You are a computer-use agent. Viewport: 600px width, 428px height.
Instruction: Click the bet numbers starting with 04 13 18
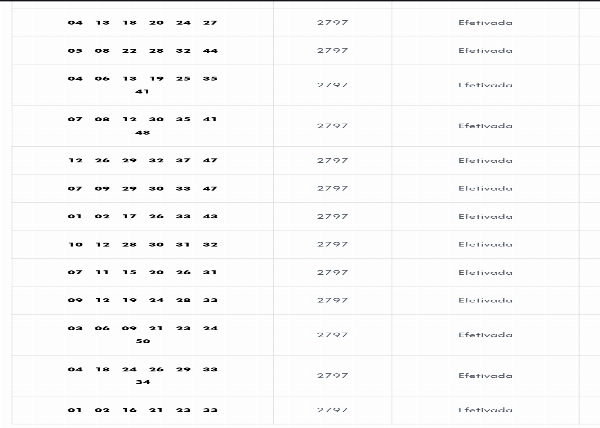(142, 22)
